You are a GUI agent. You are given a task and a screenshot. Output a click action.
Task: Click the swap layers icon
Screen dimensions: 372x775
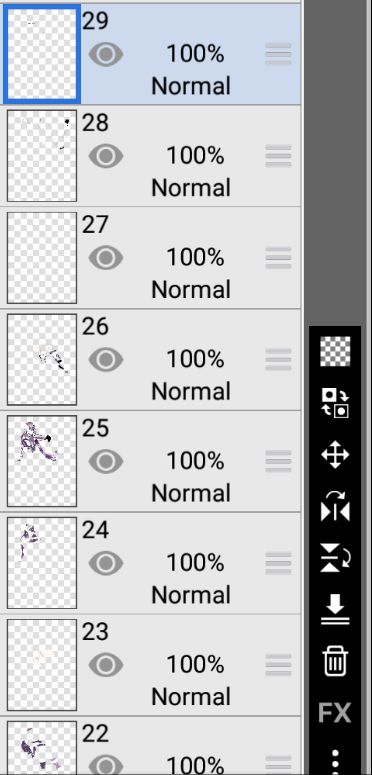click(335, 403)
